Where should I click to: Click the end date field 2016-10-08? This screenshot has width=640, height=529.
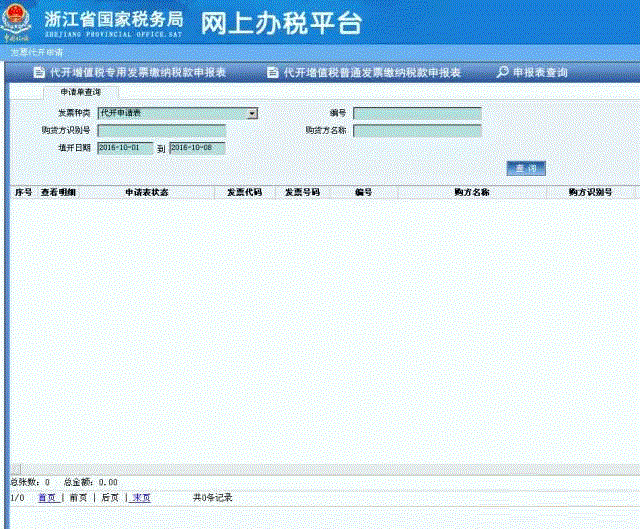(x=197, y=148)
